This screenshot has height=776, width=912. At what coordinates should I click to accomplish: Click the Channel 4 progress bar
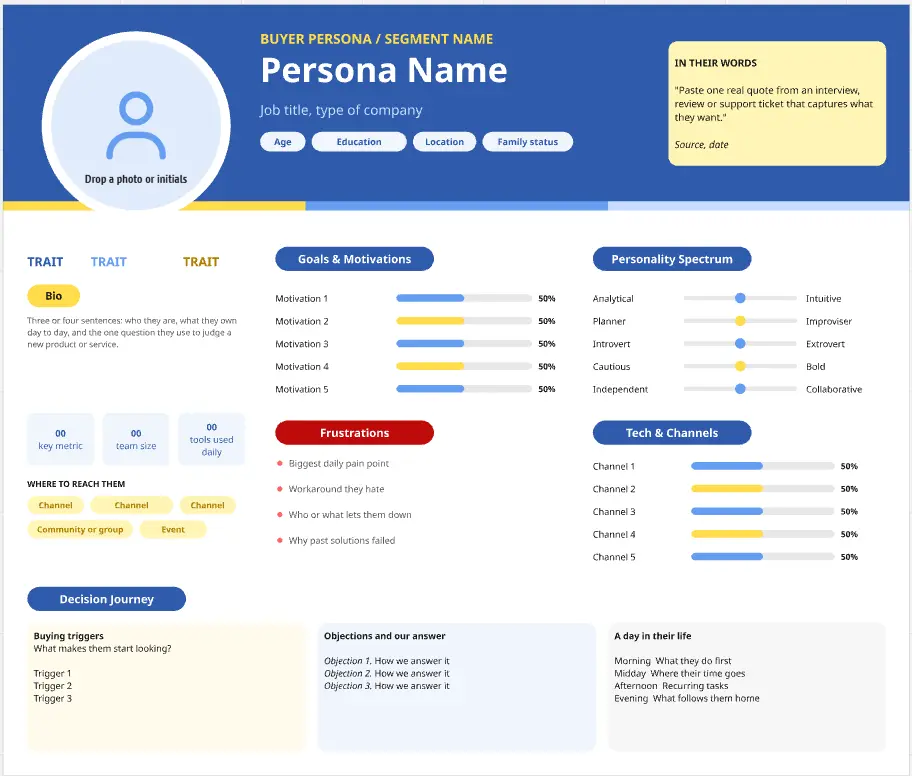763,535
